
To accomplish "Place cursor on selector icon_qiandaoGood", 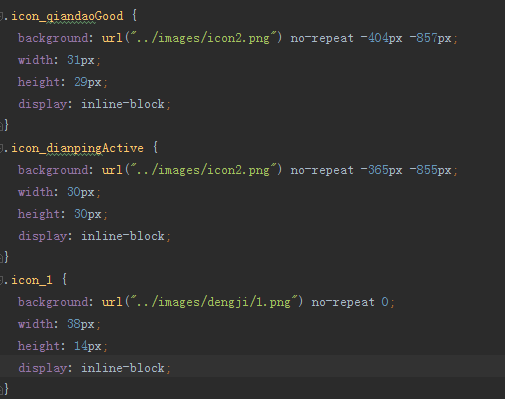I will tap(67, 17).
